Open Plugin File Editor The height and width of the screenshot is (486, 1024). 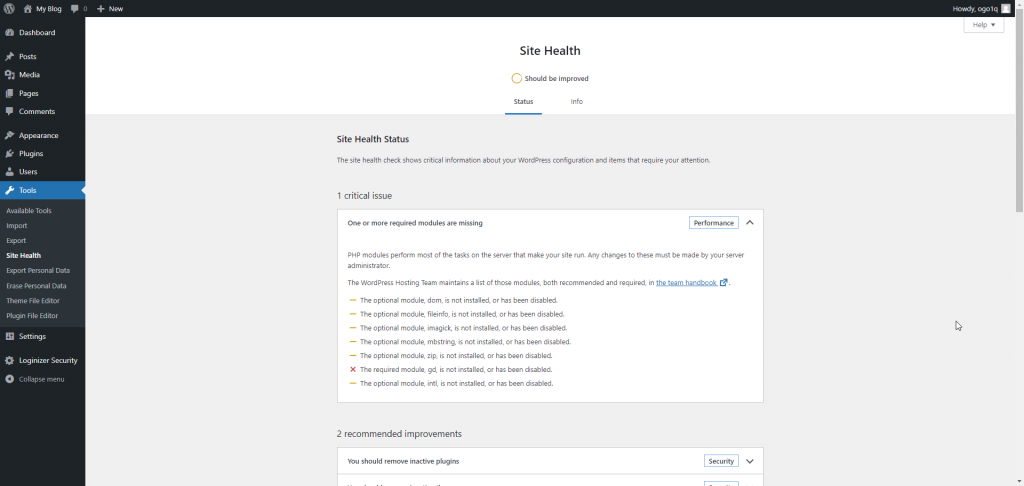pyautogui.click(x=32, y=316)
